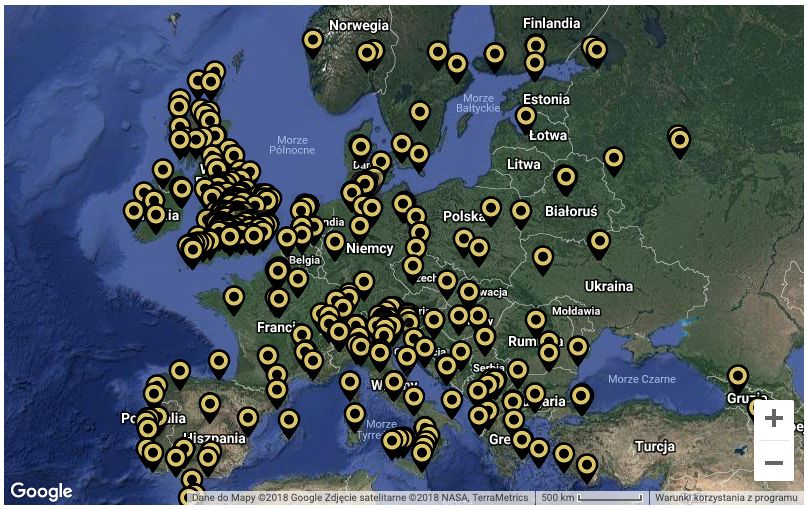Select the marker on Romania's coast below Mołdawia
This screenshot has width=807, height=509.
(x=577, y=350)
